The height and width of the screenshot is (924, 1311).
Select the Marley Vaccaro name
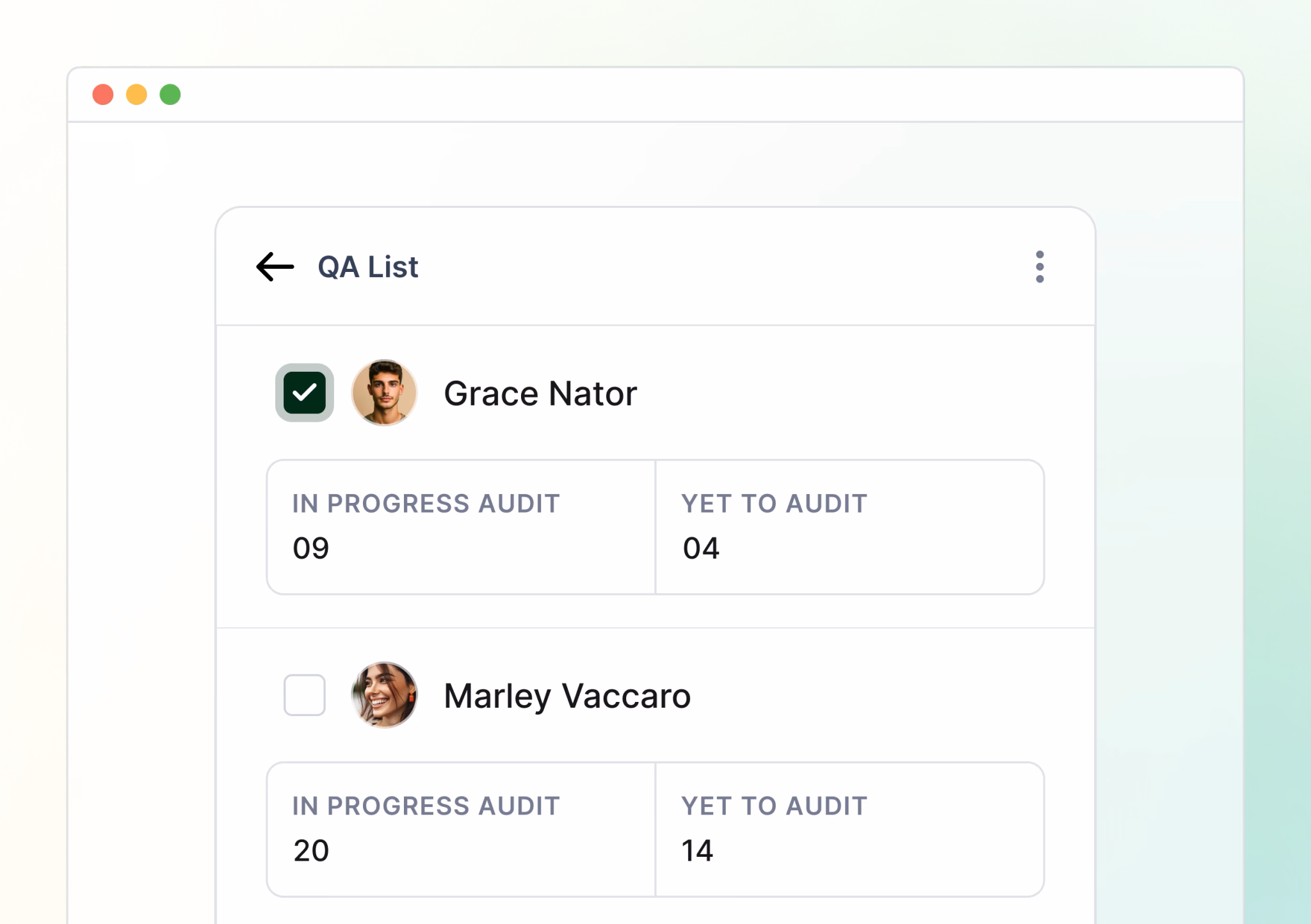(x=567, y=696)
